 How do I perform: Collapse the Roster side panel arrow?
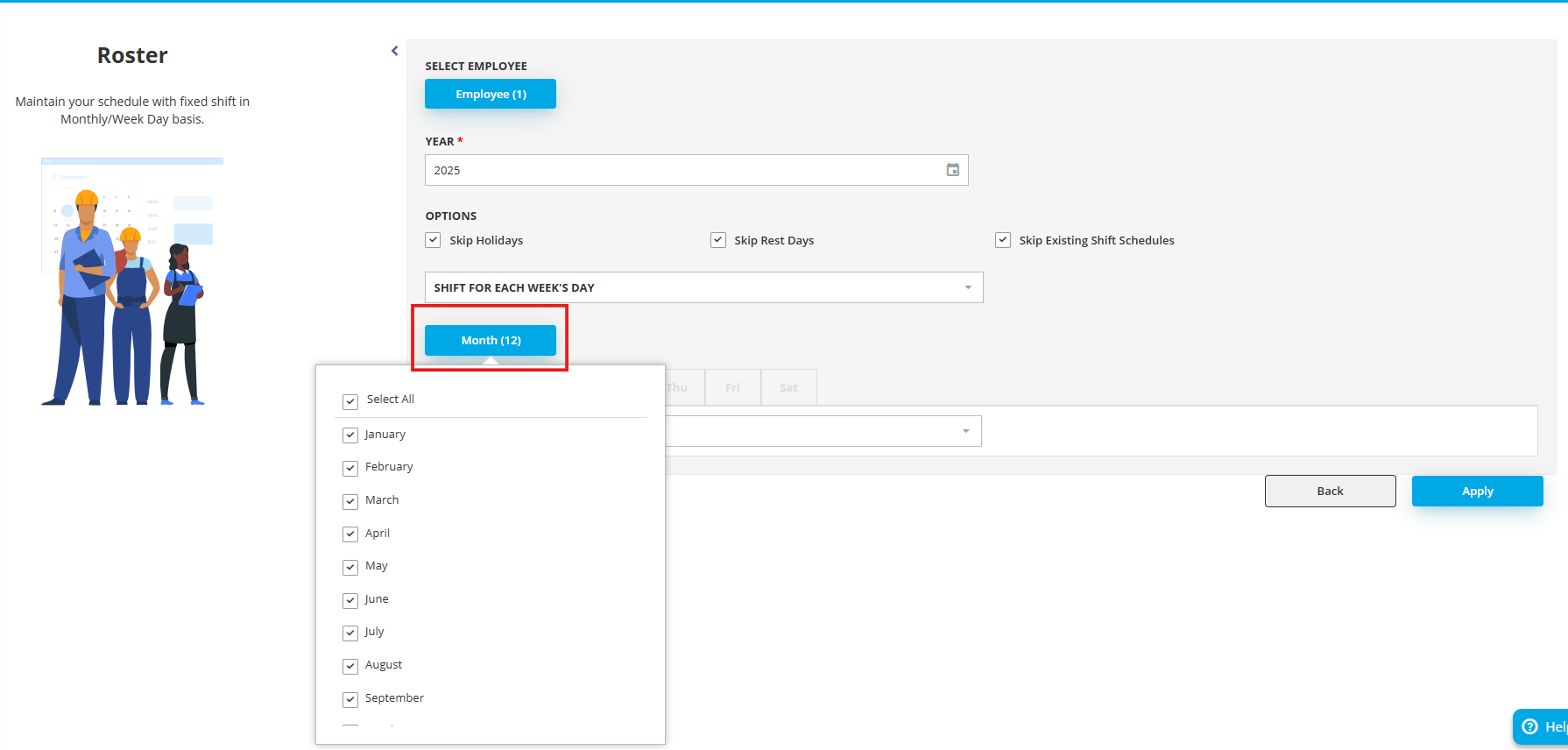[394, 51]
